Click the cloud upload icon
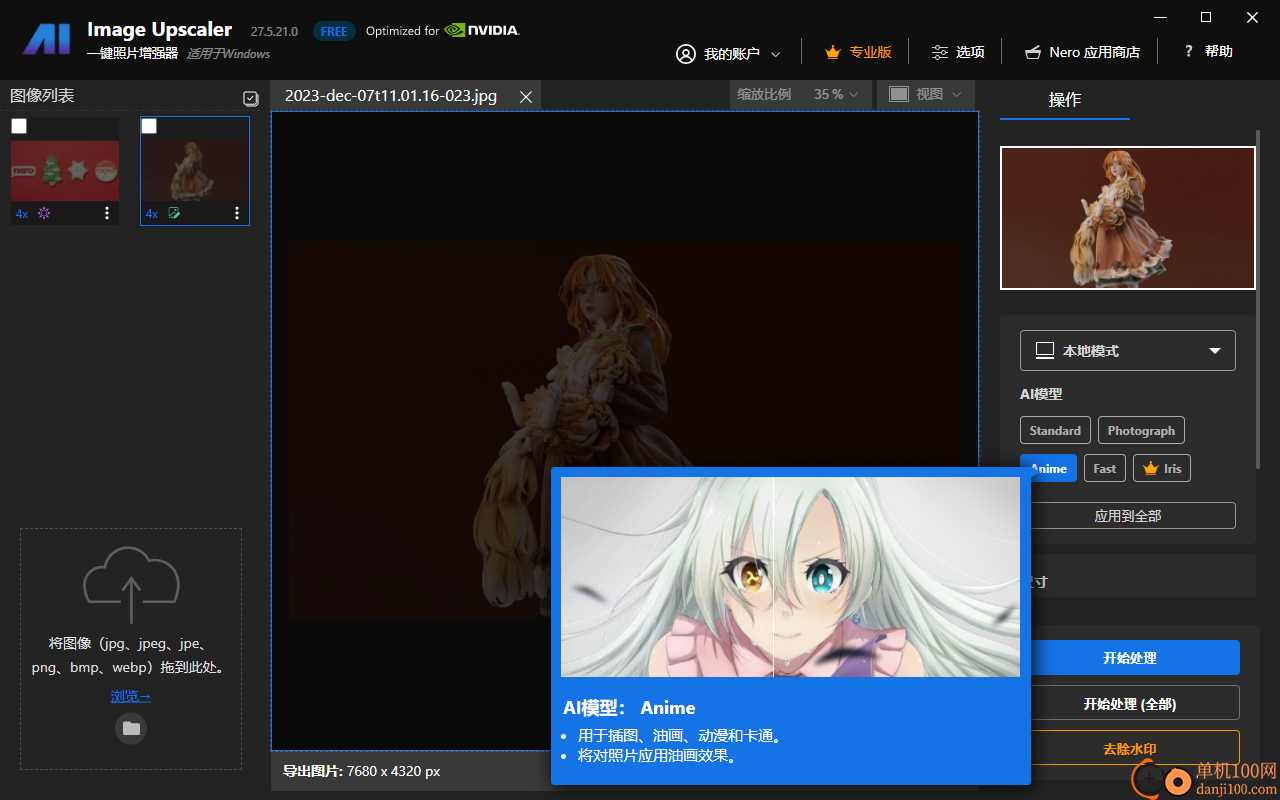 coord(131,584)
